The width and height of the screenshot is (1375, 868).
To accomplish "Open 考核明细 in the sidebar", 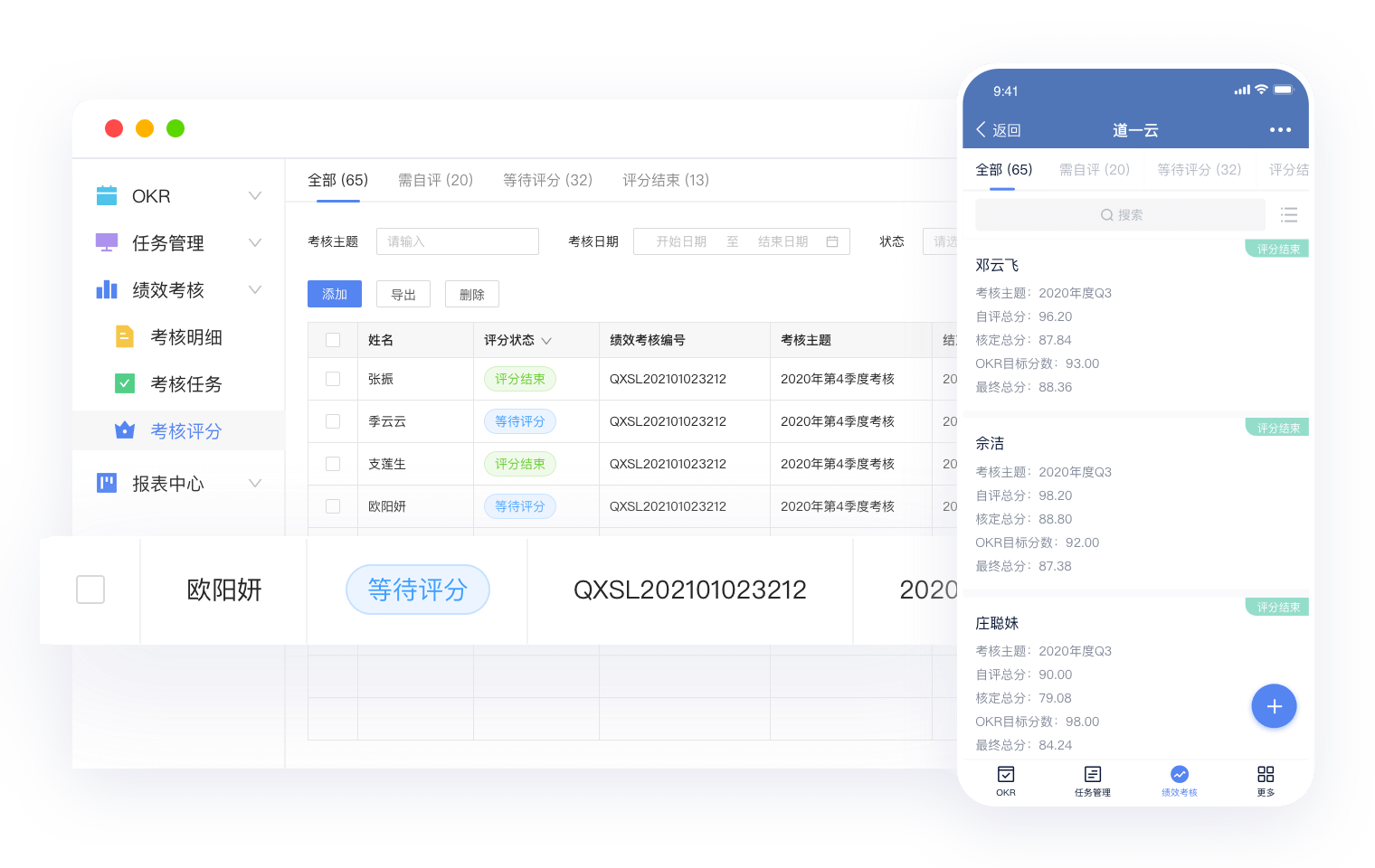I will [185, 337].
